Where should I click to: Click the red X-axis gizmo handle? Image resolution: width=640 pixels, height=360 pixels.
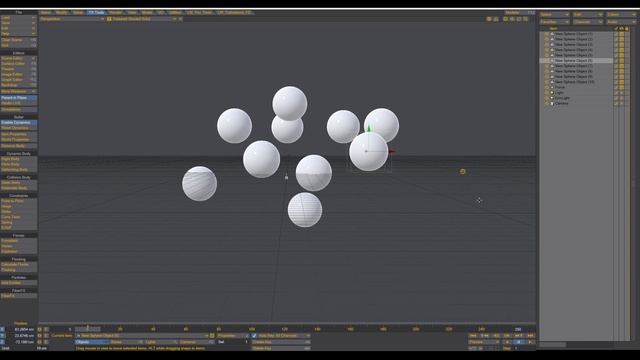[x=392, y=152]
